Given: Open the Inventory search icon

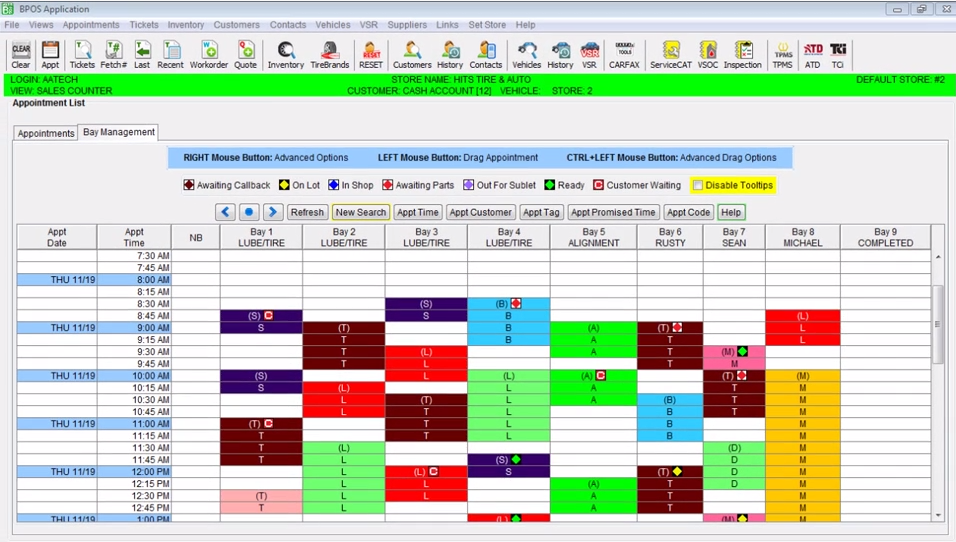Looking at the screenshot, I should pyautogui.click(x=285, y=55).
